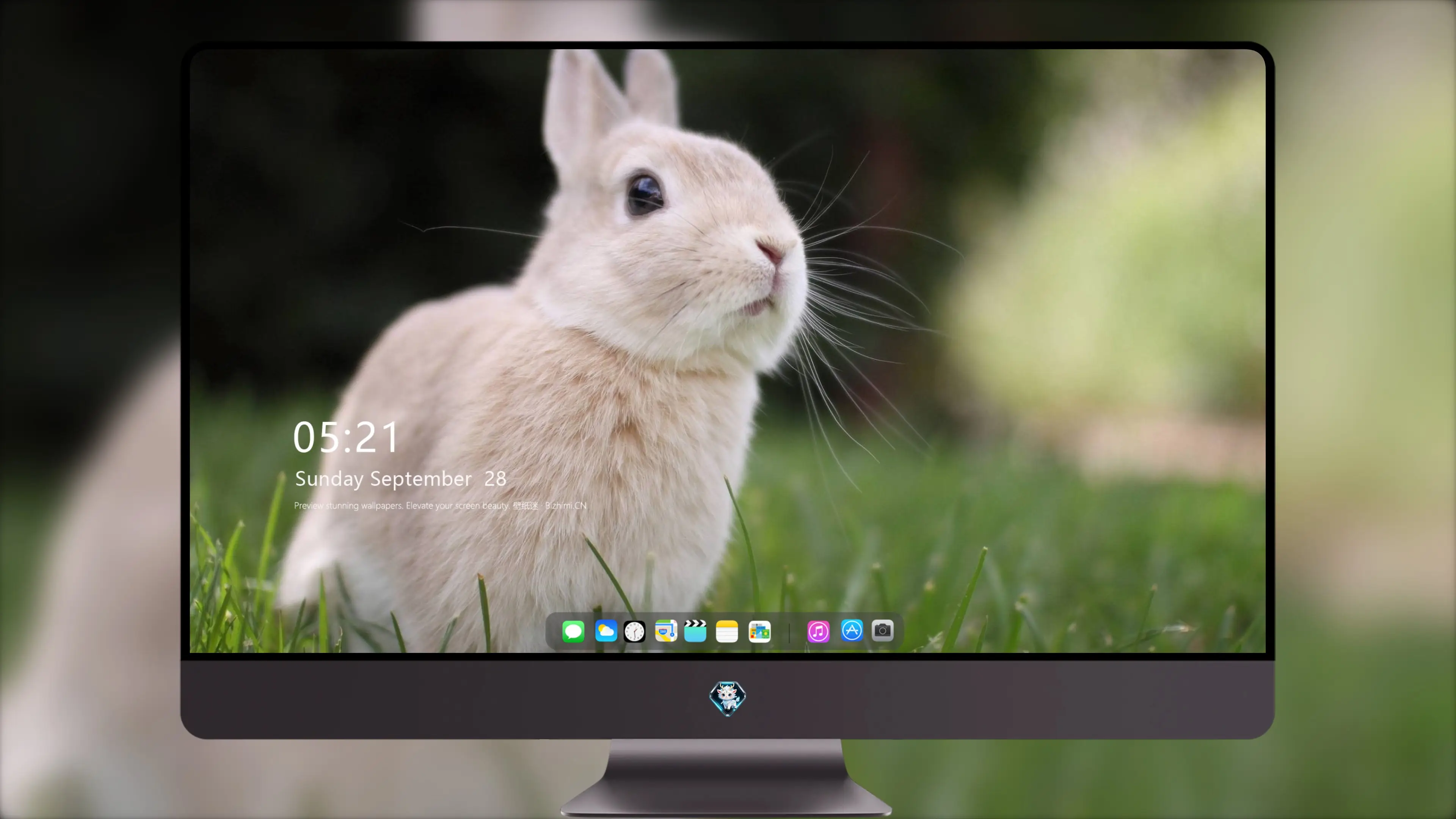Image resolution: width=1456 pixels, height=819 pixels.
Task: Open the Messages app in the dock
Action: click(x=573, y=631)
